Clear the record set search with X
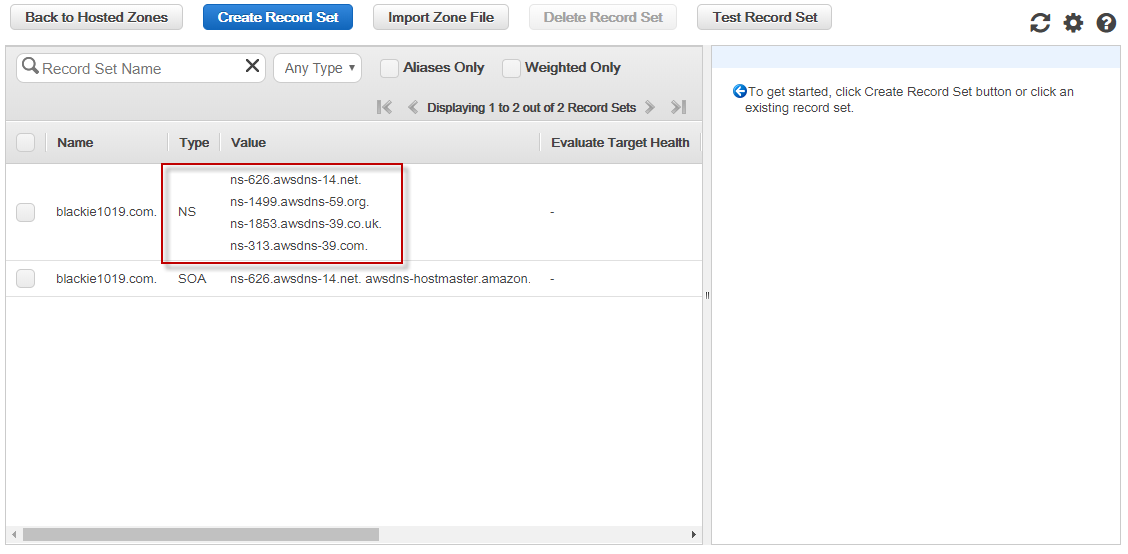This screenshot has width=1128, height=554. 252,67
